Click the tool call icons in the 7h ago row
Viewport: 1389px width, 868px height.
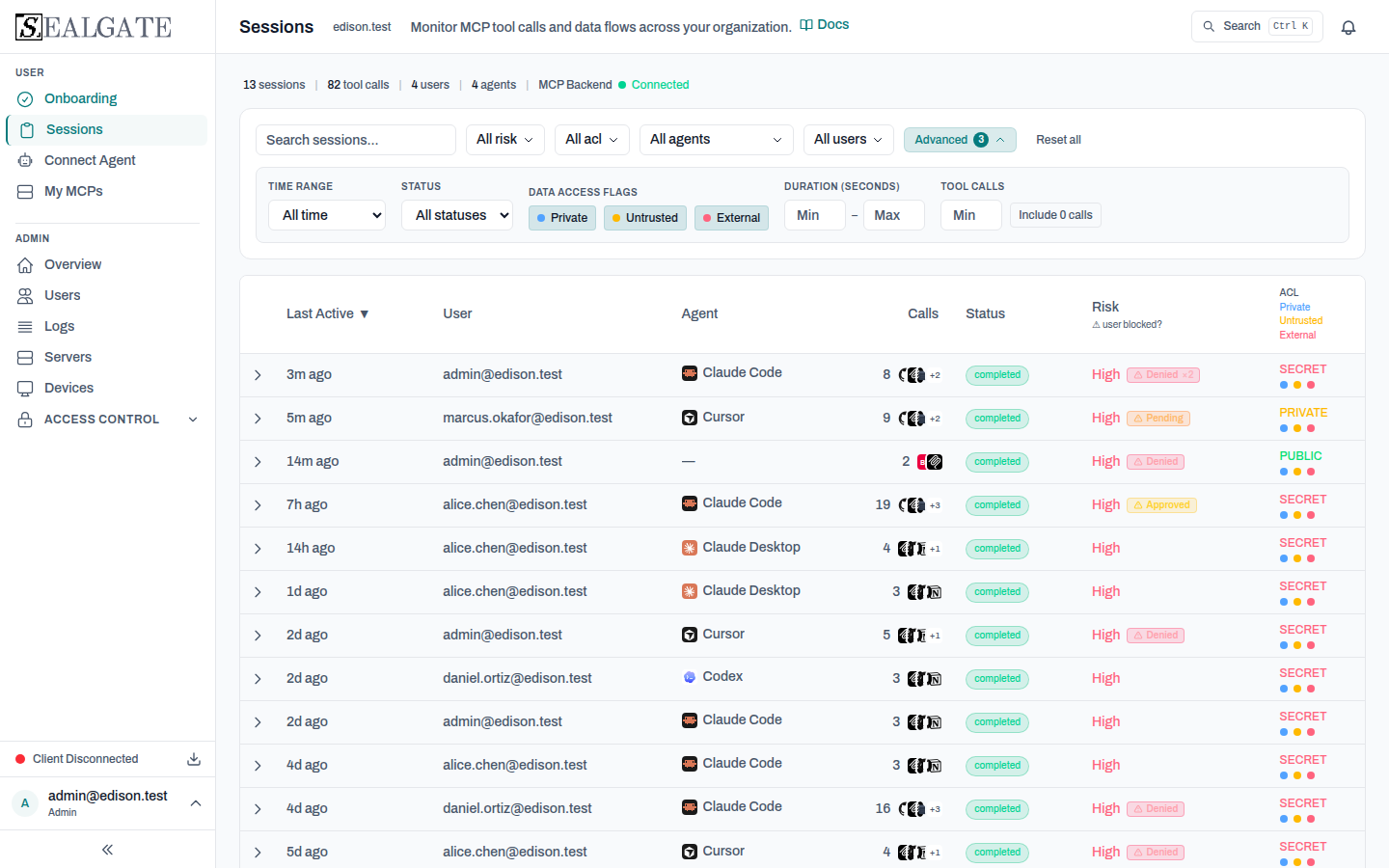tap(919, 505)
